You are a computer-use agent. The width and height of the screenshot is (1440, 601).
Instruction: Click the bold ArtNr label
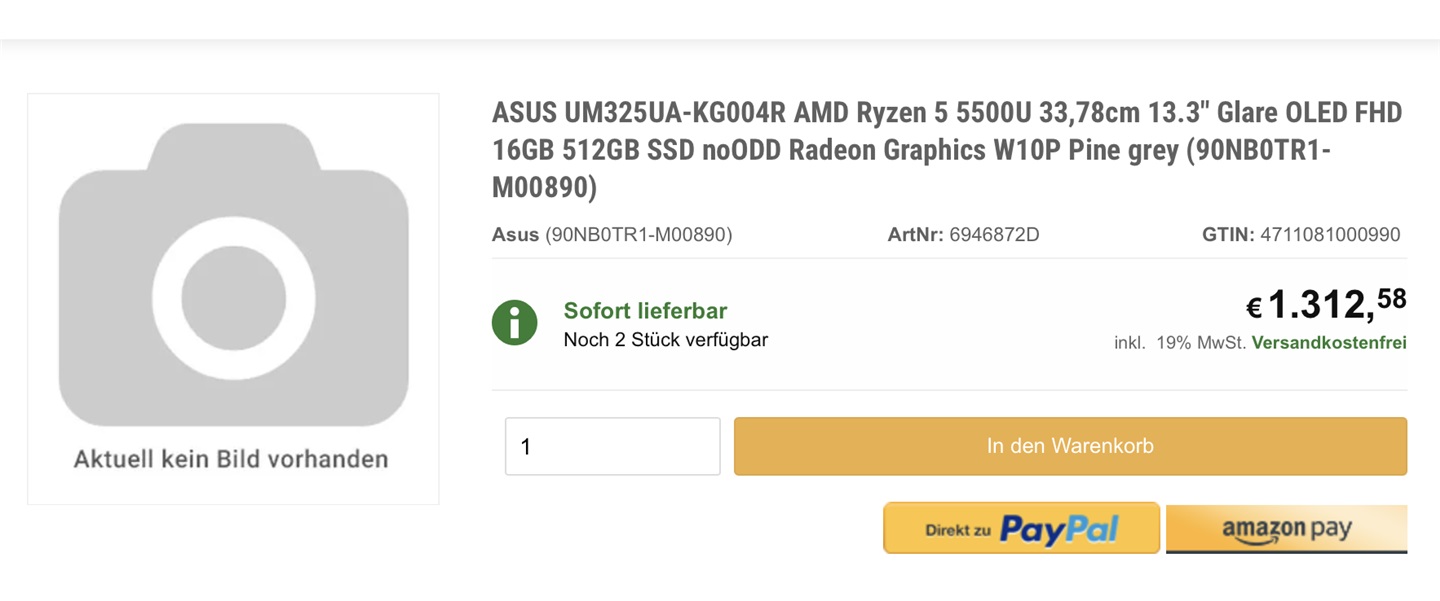(x=915, y=235)
